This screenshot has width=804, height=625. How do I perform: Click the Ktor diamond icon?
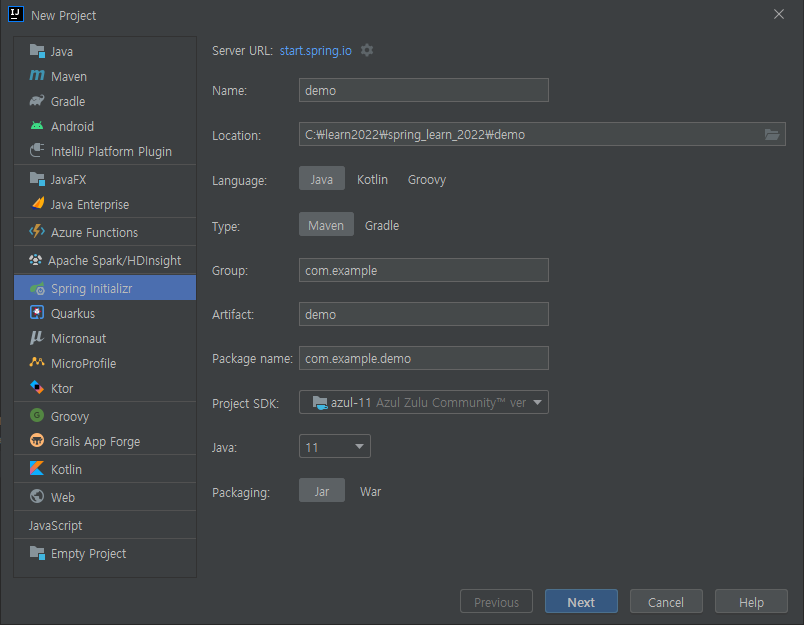tap(37, 388)
